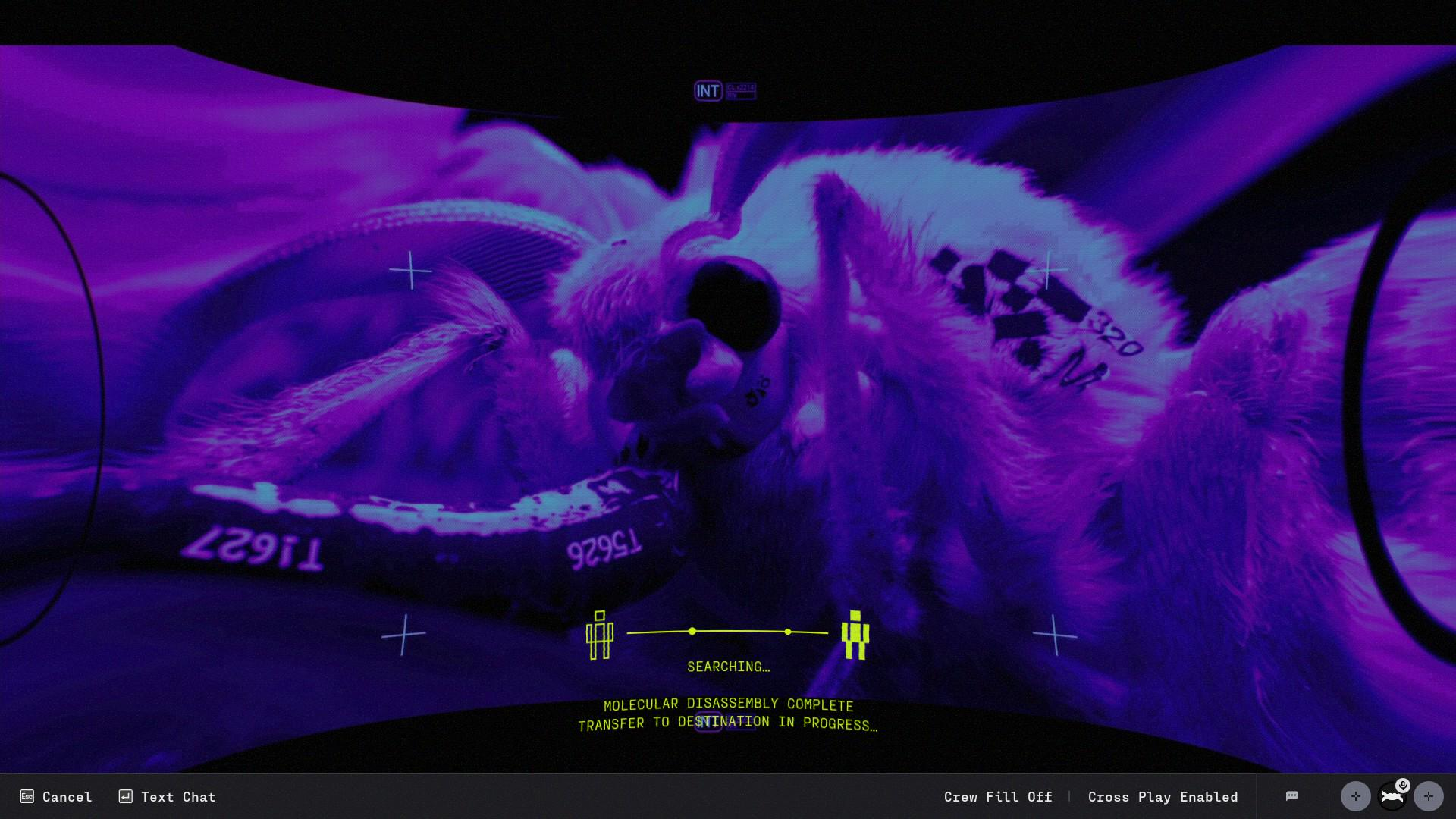Open Text Chat from the bottom bar
The height and width of the screenshot is (819, 1456).
pos(178,797)
